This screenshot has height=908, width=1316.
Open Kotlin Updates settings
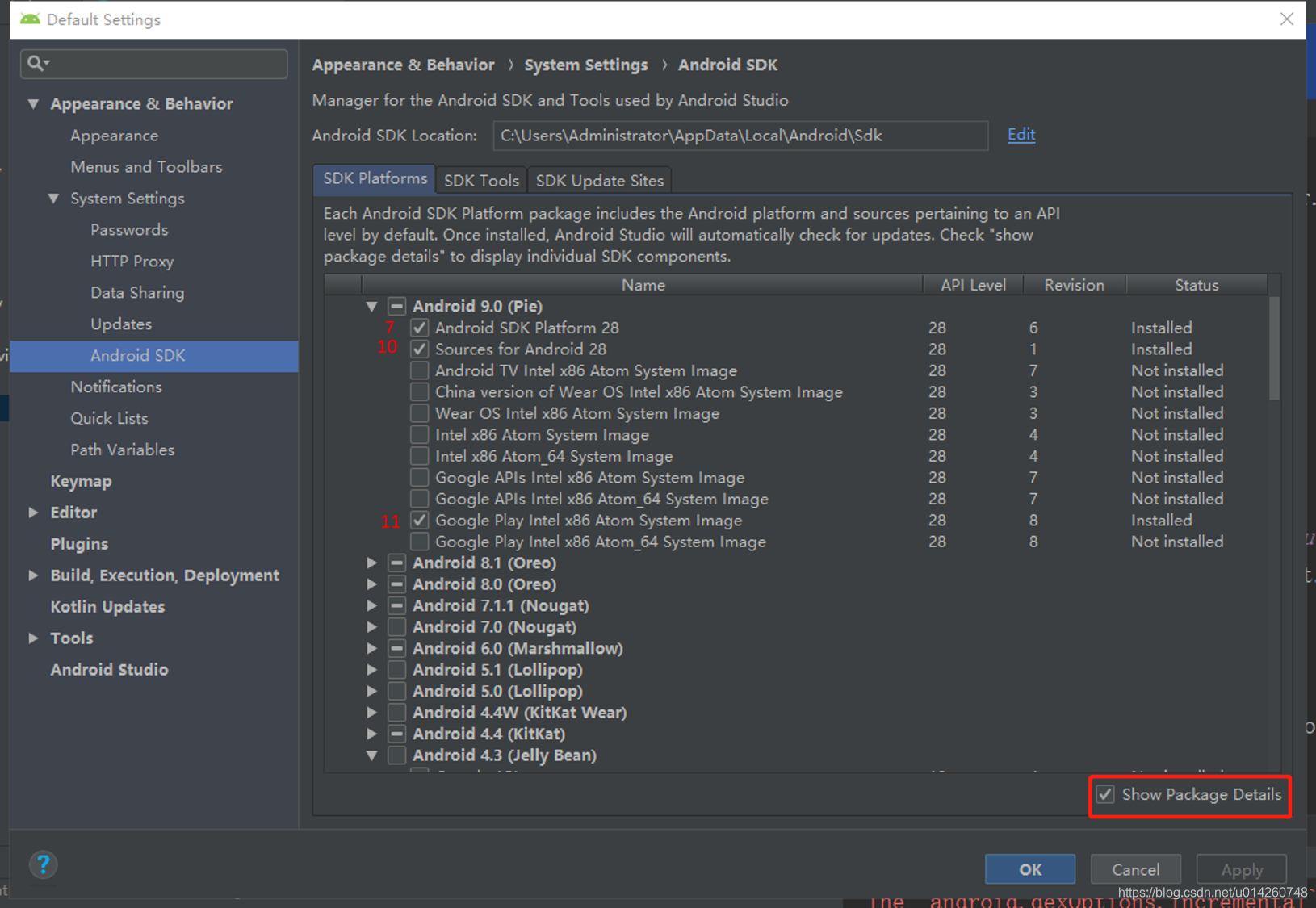click(107, 607)
